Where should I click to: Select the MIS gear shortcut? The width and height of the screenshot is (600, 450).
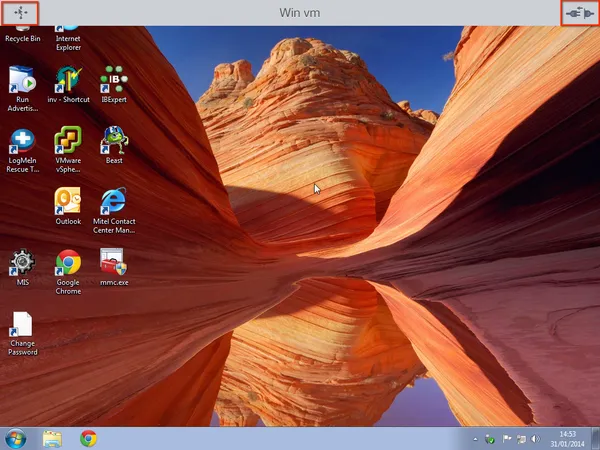click(x=23, y=267)
